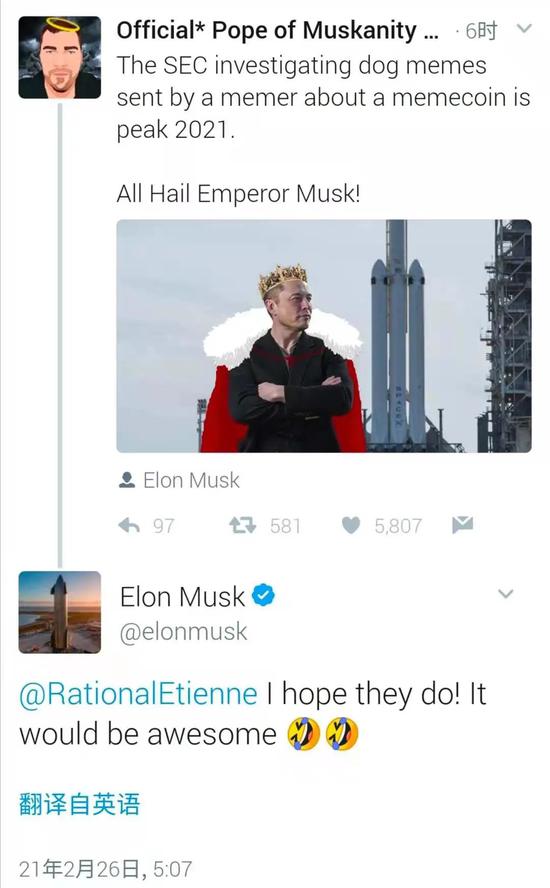550x888 pixels.
Task: Like the tweet with heart icon
Action: click(x=351, y=526)
